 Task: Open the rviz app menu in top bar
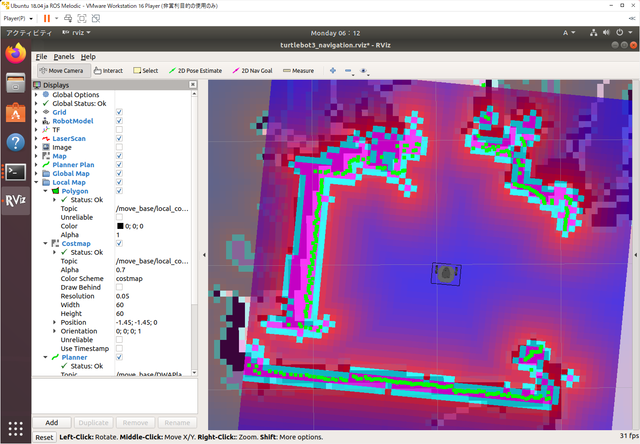coord(76,33)
